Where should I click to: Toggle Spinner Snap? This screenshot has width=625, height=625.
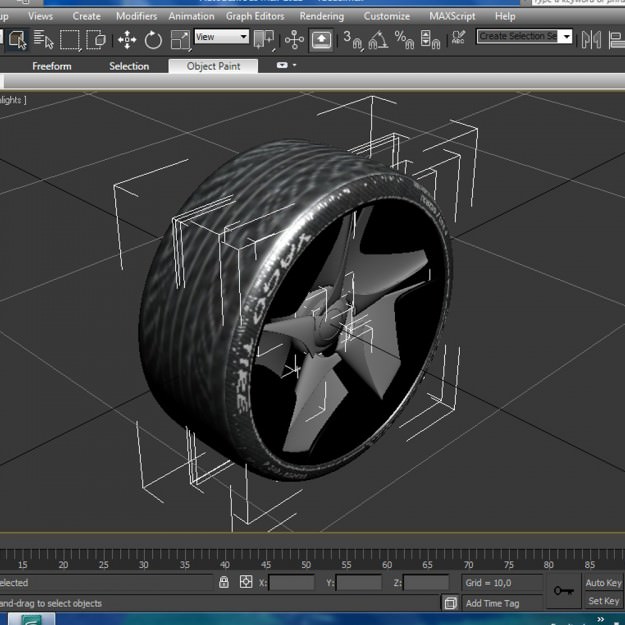tap(430, 40)
